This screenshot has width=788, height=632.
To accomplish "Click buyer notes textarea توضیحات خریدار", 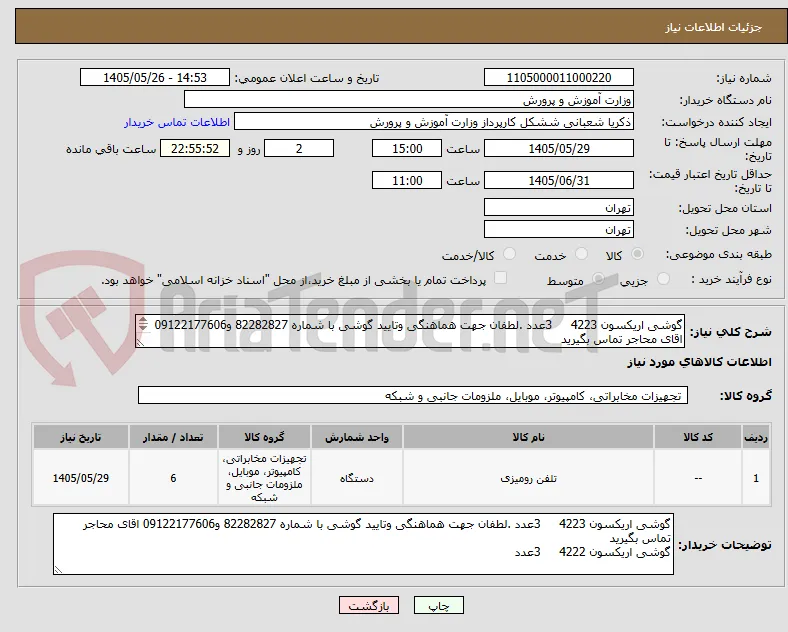I will (x=363, y=544).
